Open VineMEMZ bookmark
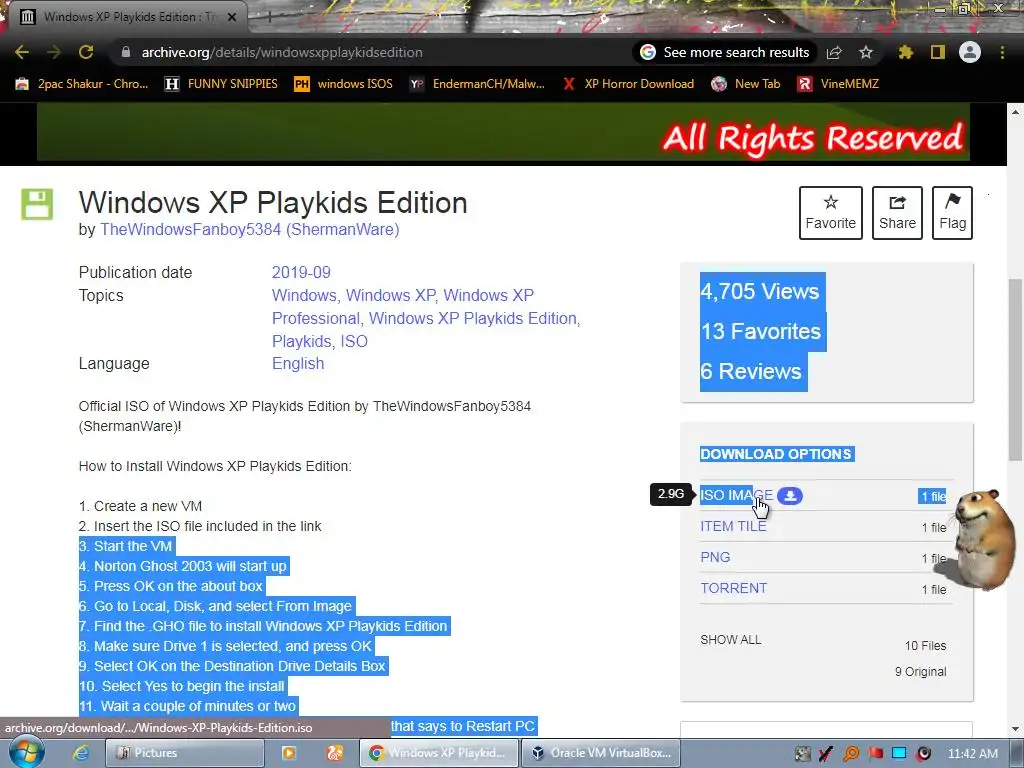The image size is (1024, 768). coord(839,84)
